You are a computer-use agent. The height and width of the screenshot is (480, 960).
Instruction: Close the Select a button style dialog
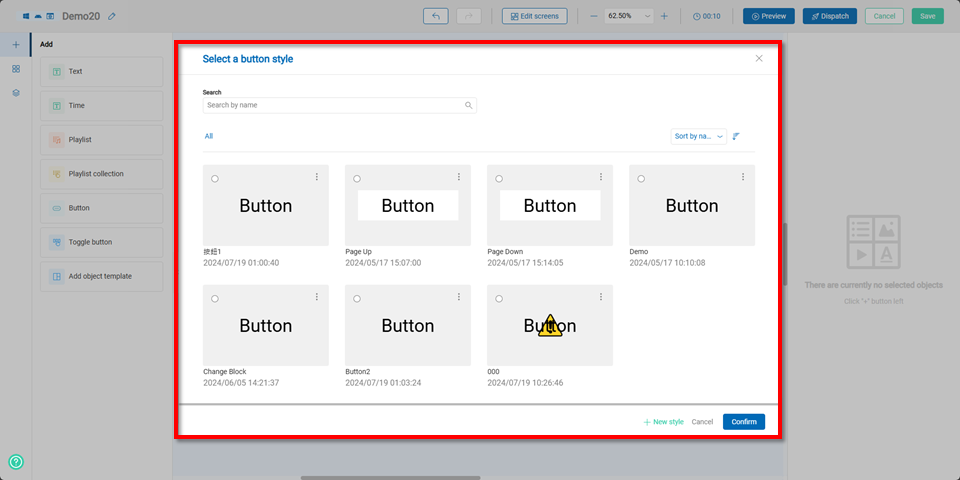click(x=759, y=59)
